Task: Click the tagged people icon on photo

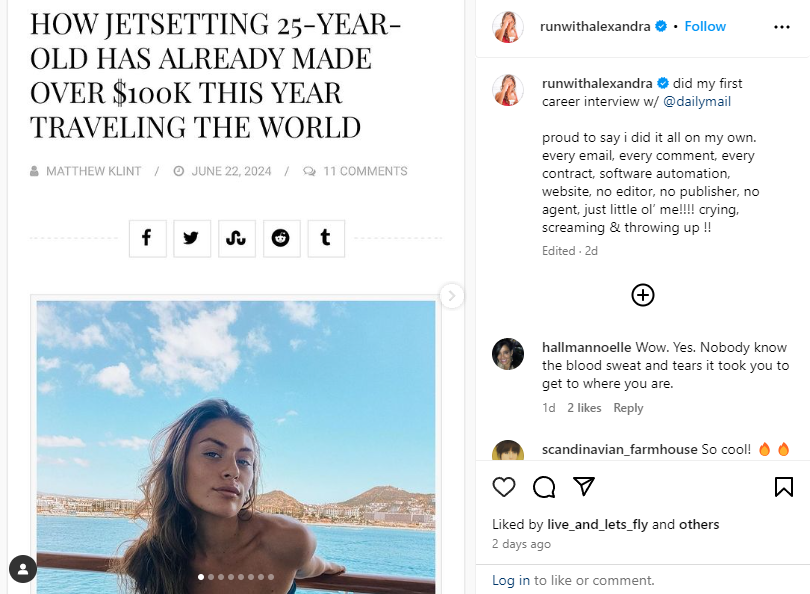Action: 22,569
